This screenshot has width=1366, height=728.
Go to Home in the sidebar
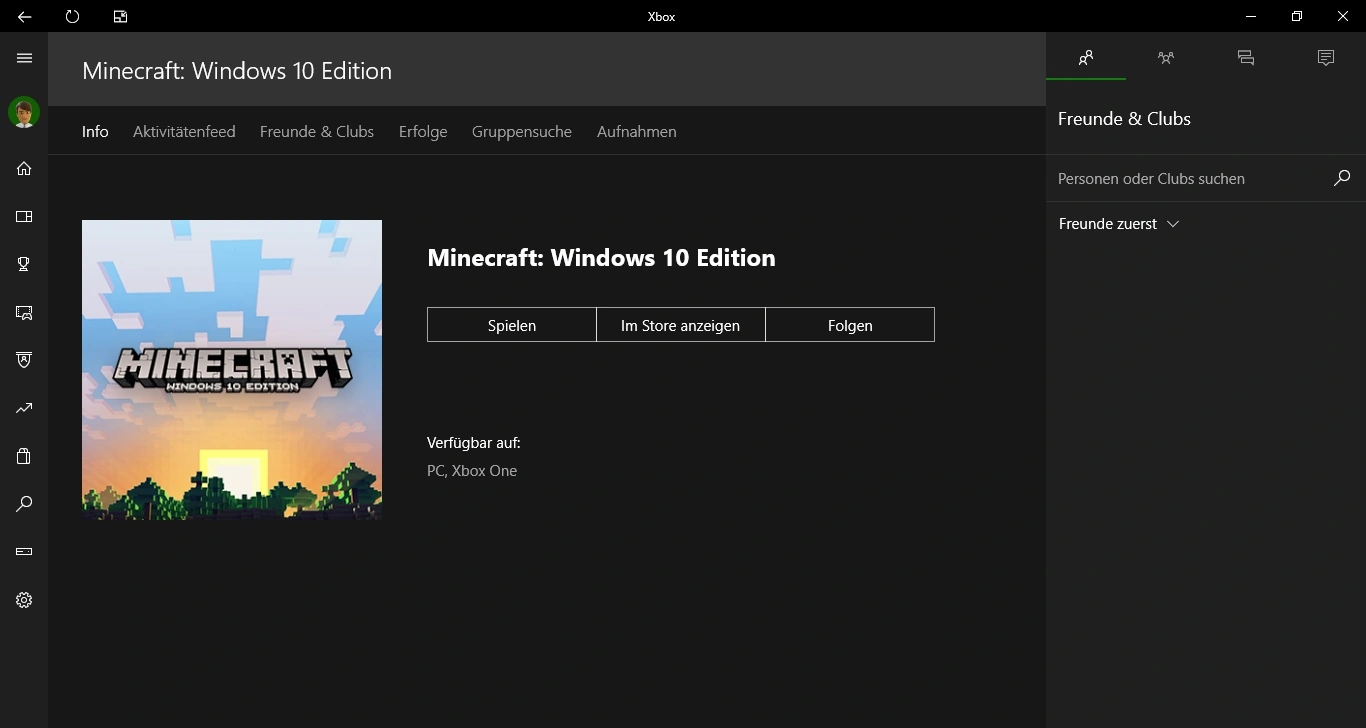tap(24, 168)
